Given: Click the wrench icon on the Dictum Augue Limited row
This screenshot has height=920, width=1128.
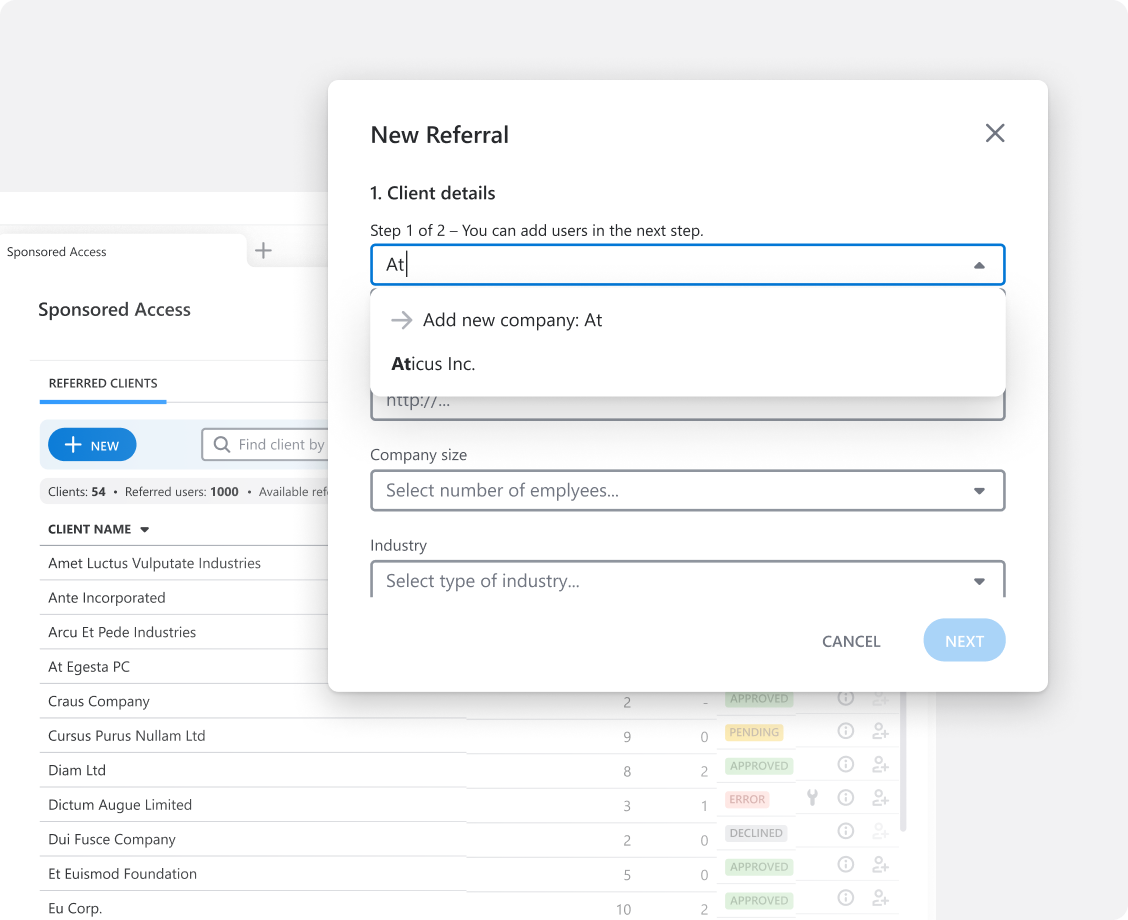Looking at the screenshot, I should point(812,798).
